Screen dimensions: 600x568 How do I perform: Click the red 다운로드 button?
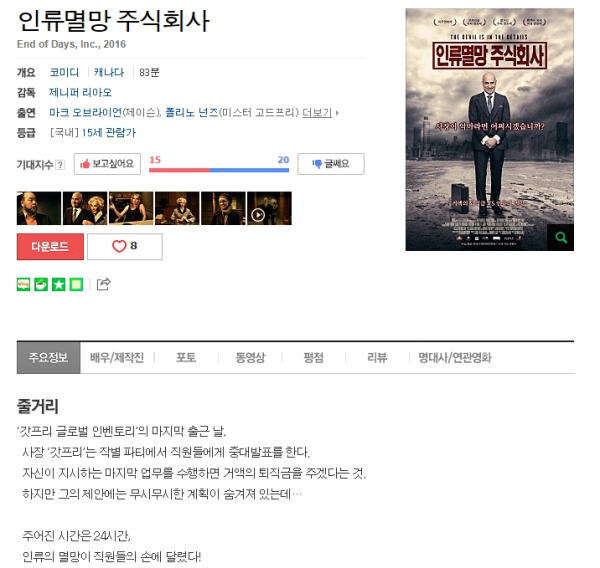[x=50, y=246]
